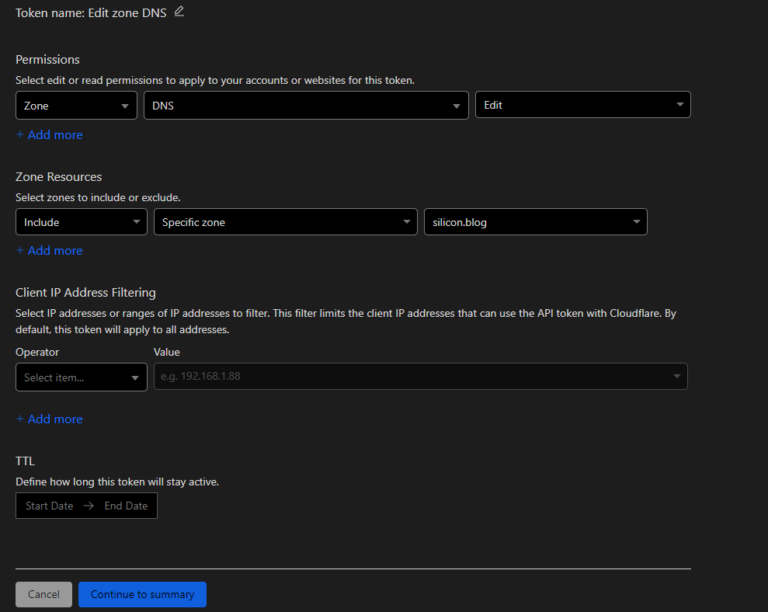Viewport: 768px width, 612px height.
Task: Click the pencil icon to rename token
Action: (179, 12)
